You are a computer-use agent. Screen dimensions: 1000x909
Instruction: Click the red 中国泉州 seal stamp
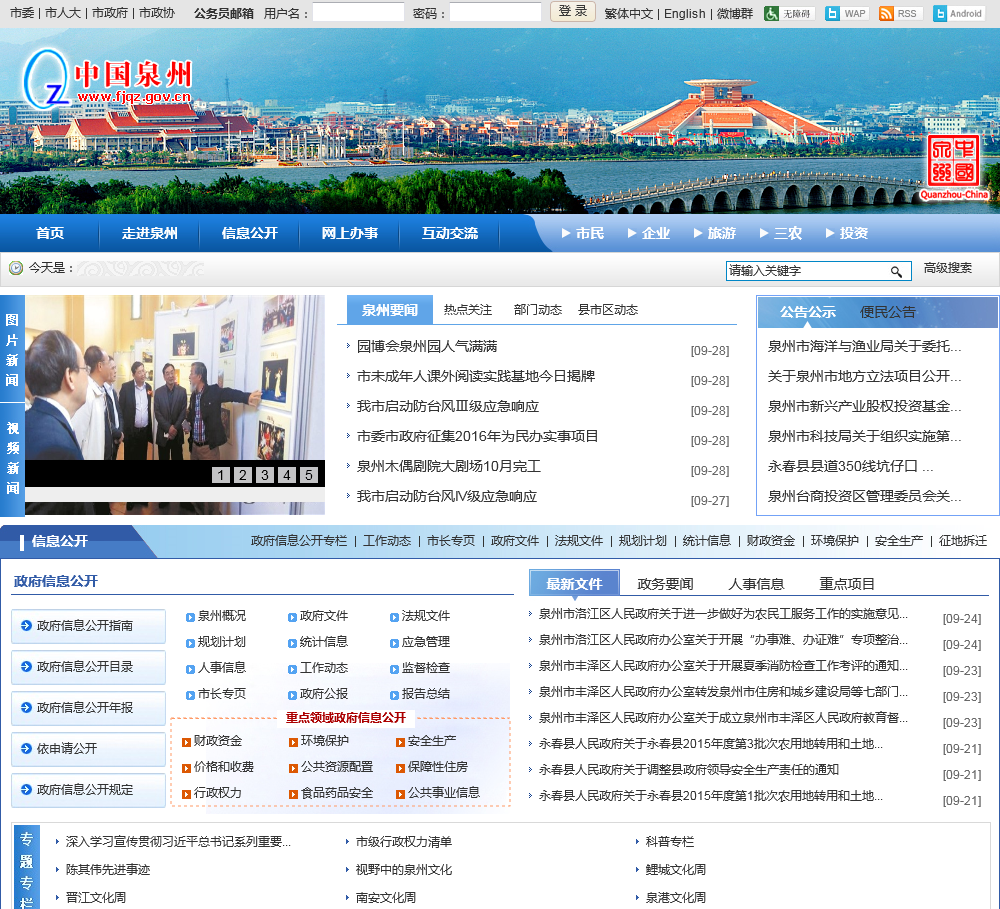pyautogui.click(x=953, y=167)
